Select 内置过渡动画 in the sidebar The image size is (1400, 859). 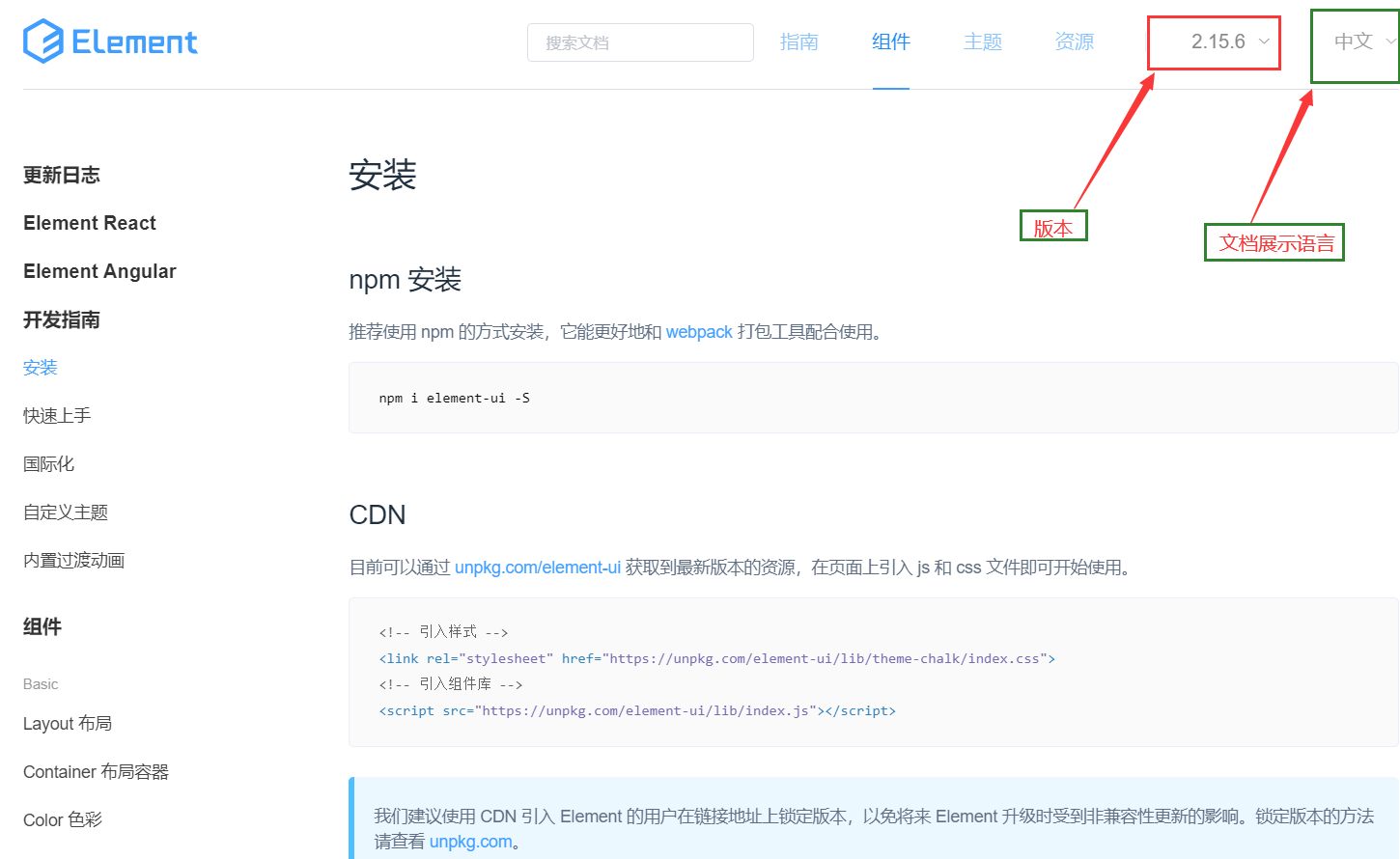point(74,561)
